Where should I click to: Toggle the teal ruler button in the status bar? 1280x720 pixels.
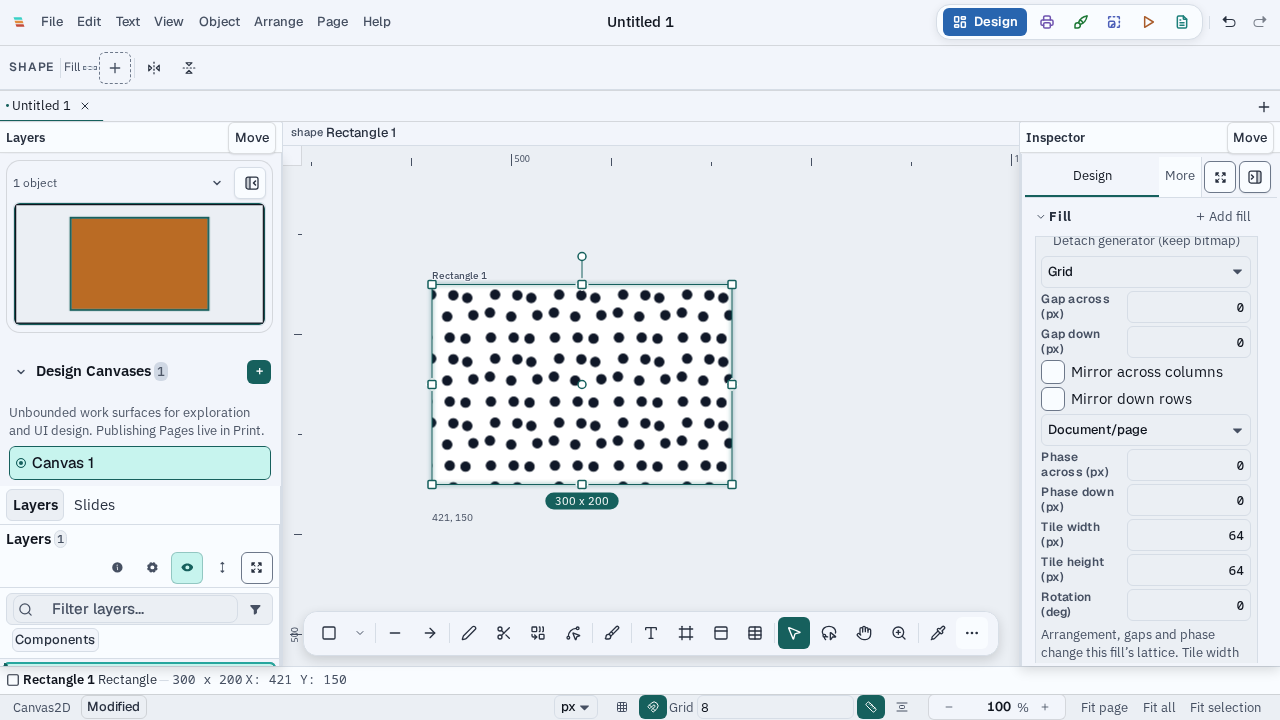871,707
